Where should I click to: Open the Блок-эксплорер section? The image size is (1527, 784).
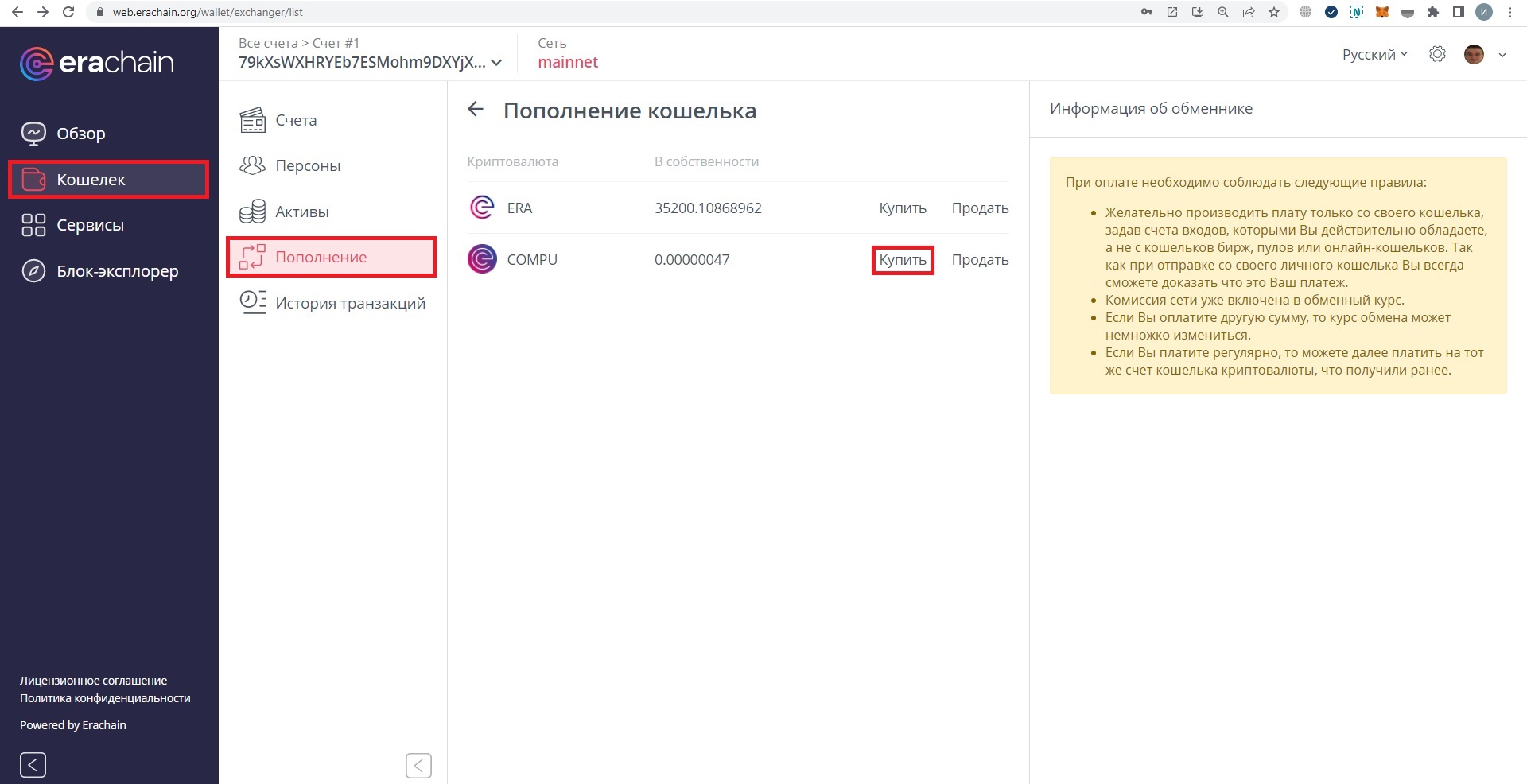pyautogui.click(x=117, y=271)
